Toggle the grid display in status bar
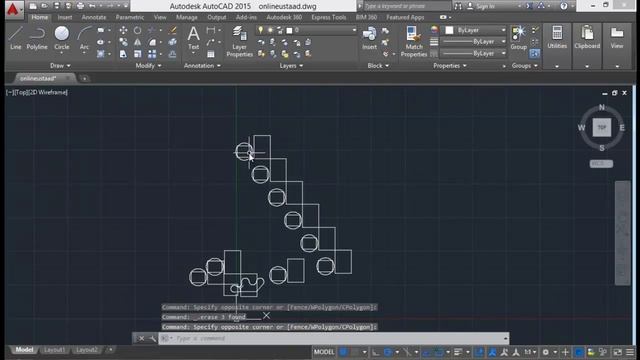Viewport: 640px width, 360px height. point(344,352)
